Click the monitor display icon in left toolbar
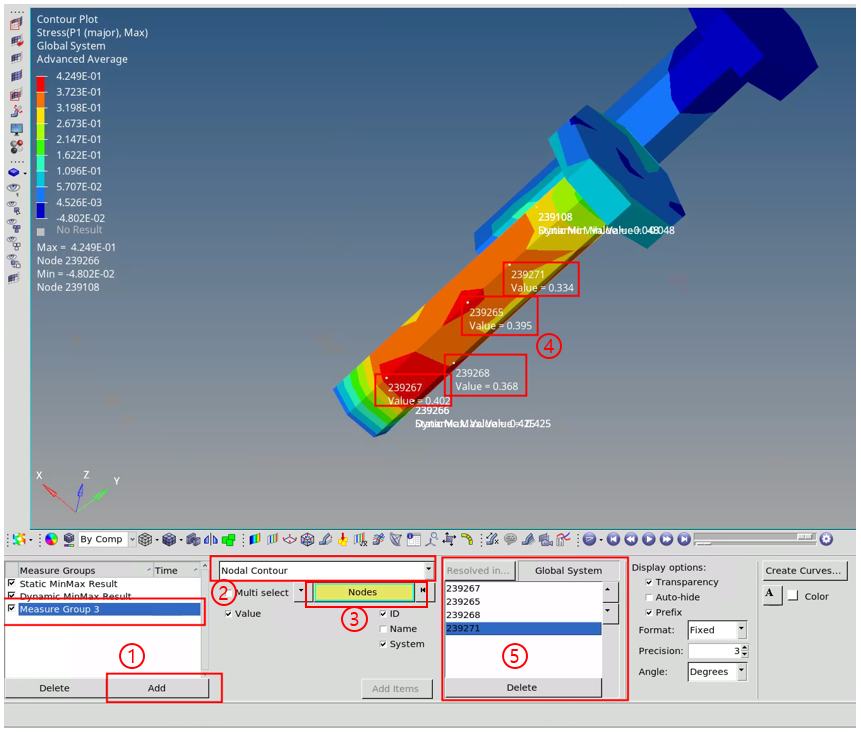 [16, 130]
